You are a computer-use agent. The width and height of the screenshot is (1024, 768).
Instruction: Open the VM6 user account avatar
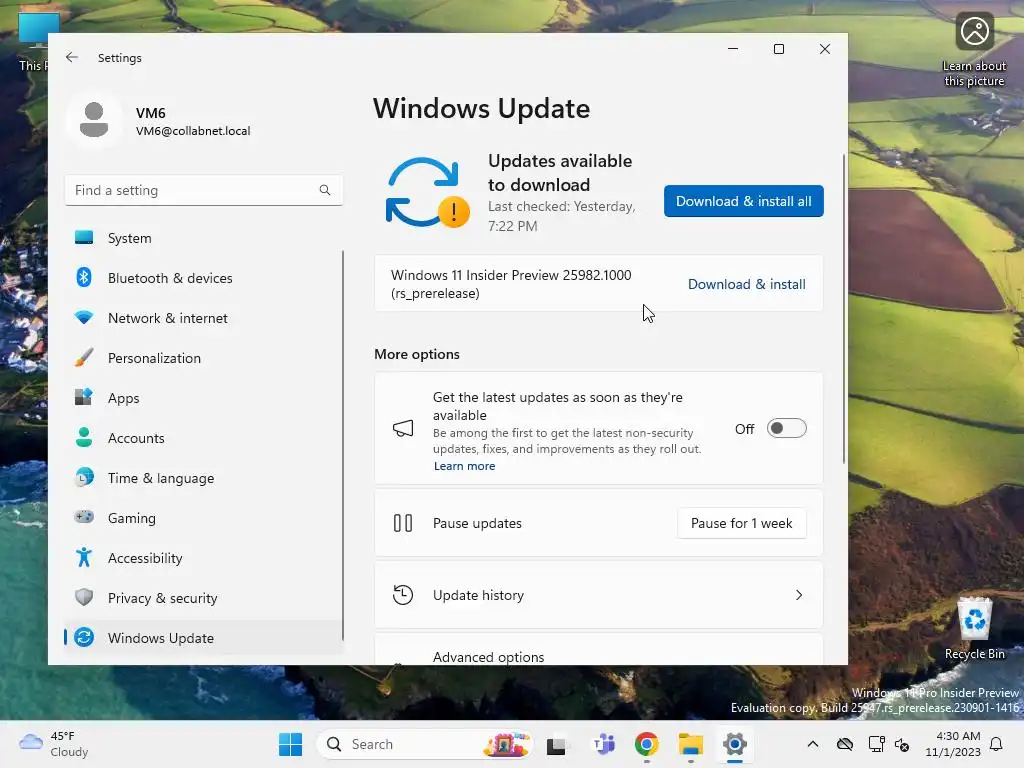click(x=94, y=120)
